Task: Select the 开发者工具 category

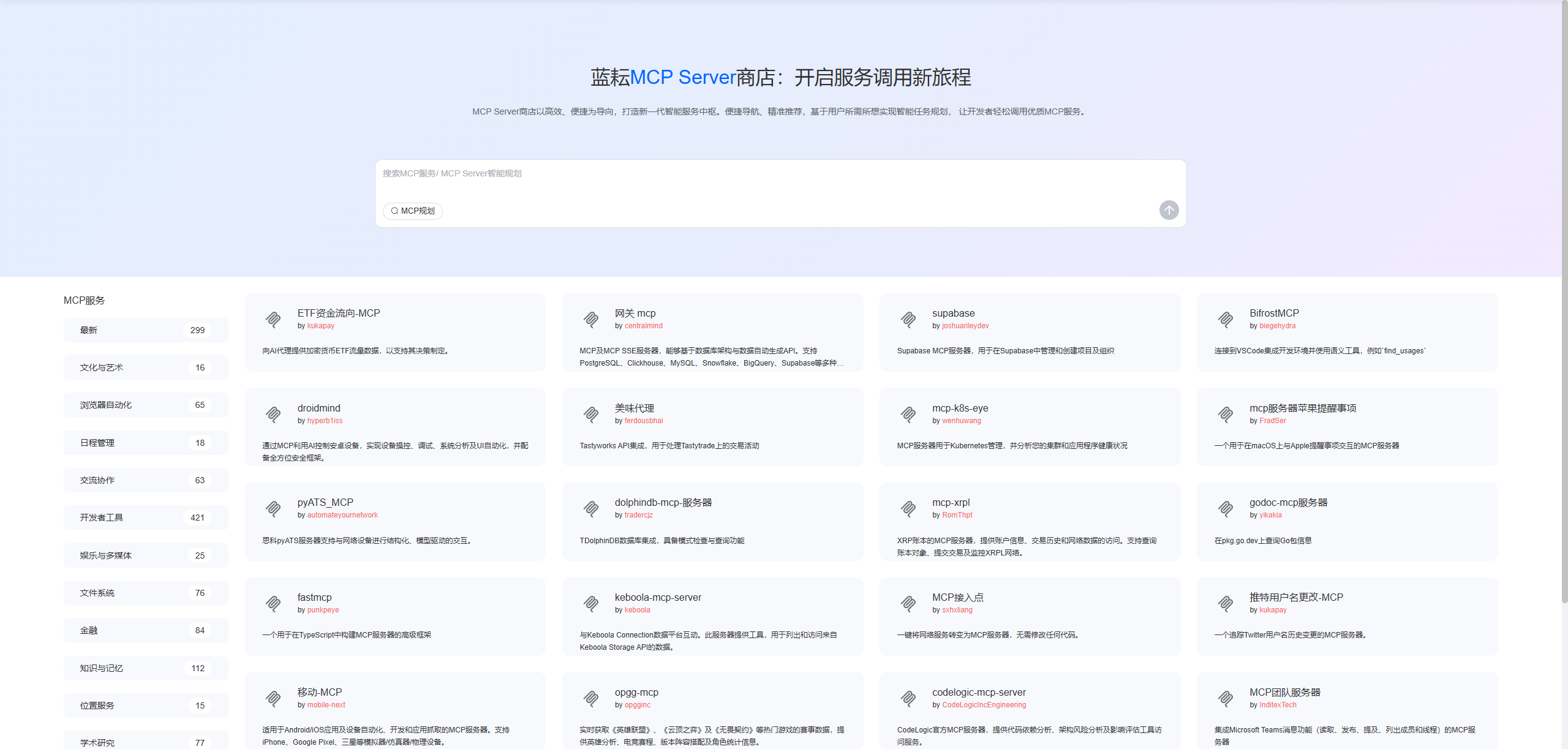Action: pyautogui.click(x=145, y=518)
